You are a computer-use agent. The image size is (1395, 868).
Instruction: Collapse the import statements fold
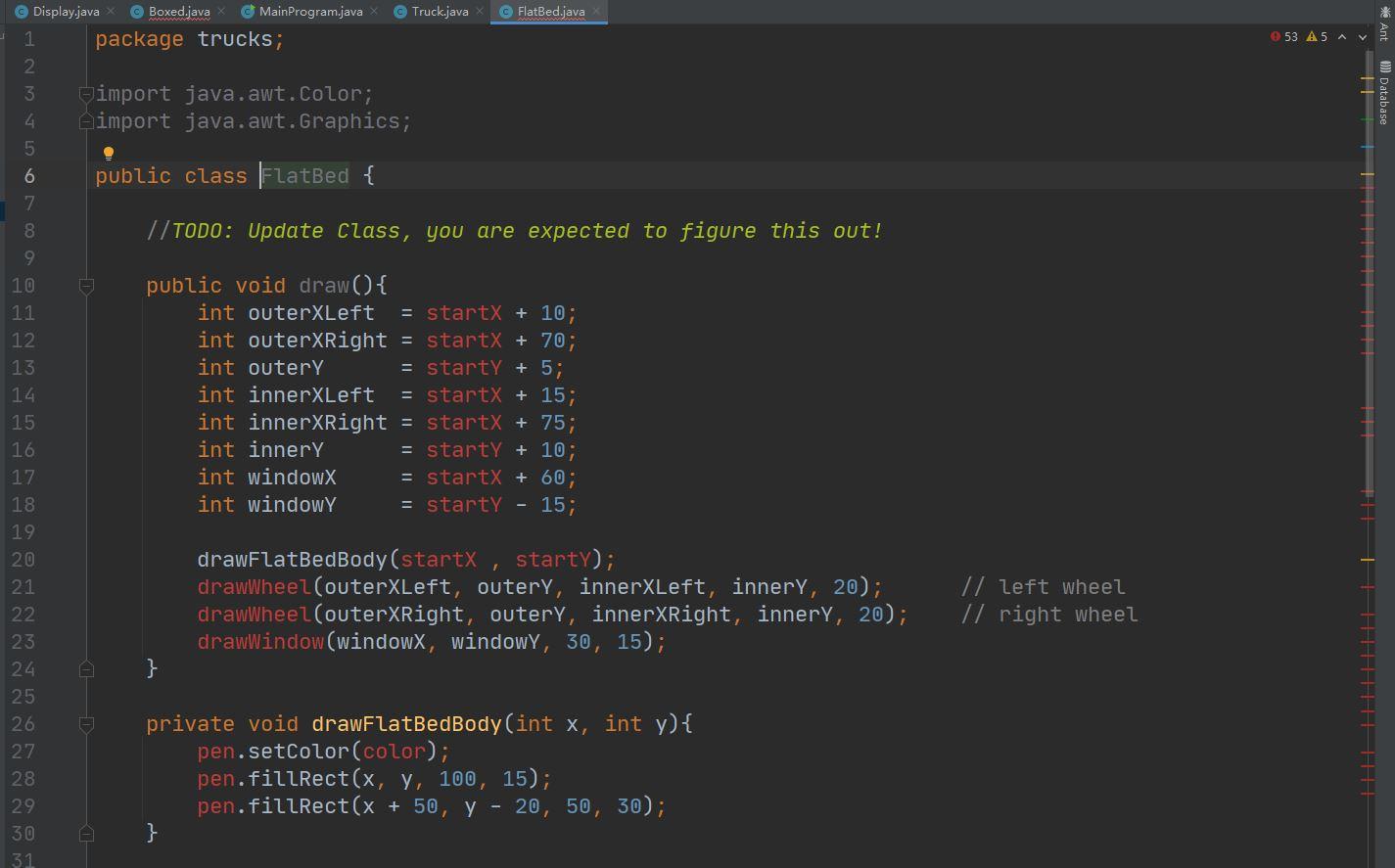pos(86,94)
